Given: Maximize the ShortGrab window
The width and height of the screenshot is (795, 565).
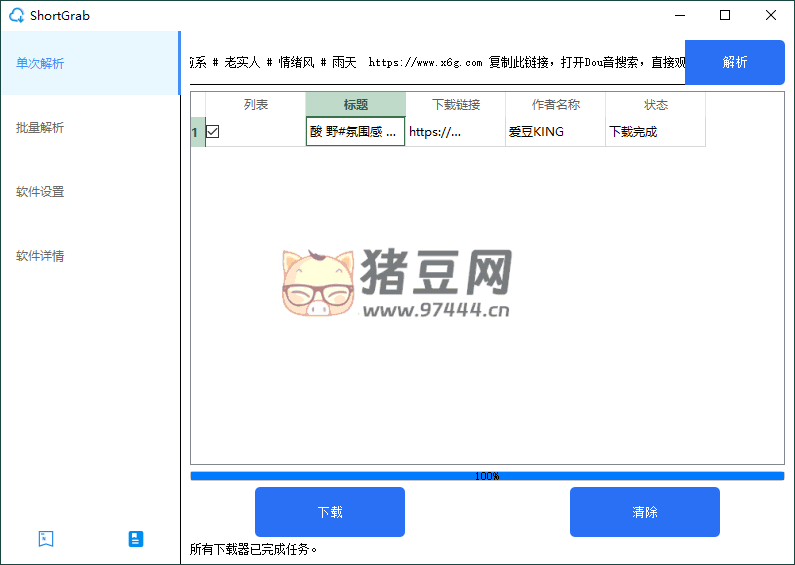Looking at the screenshot, I should (725, 15).
